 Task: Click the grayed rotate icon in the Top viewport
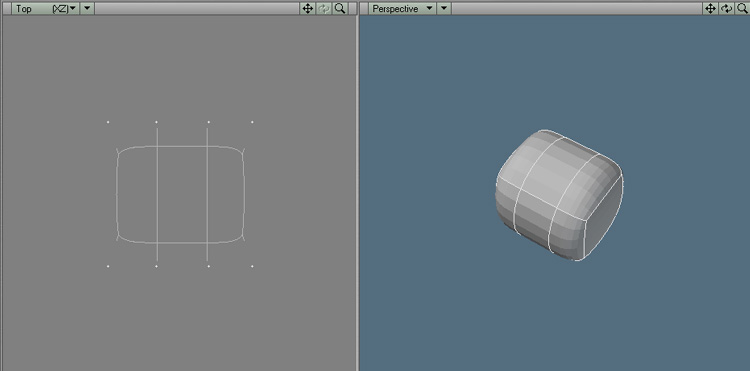[324, 9]
